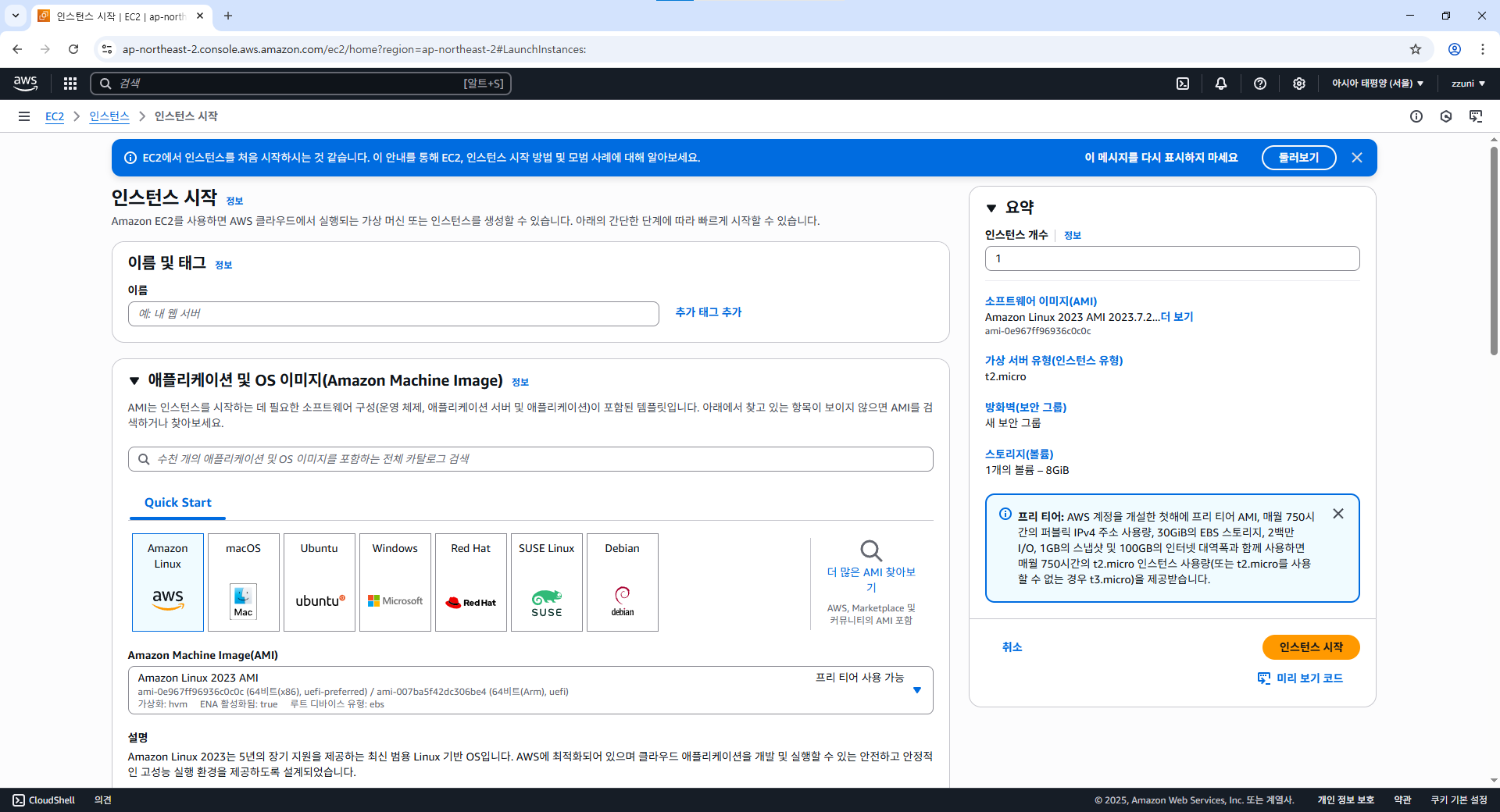Open the 소프트웨어 이미지(AMI) summary link
Screen dimensions: 1500x812
point(1041,301)
